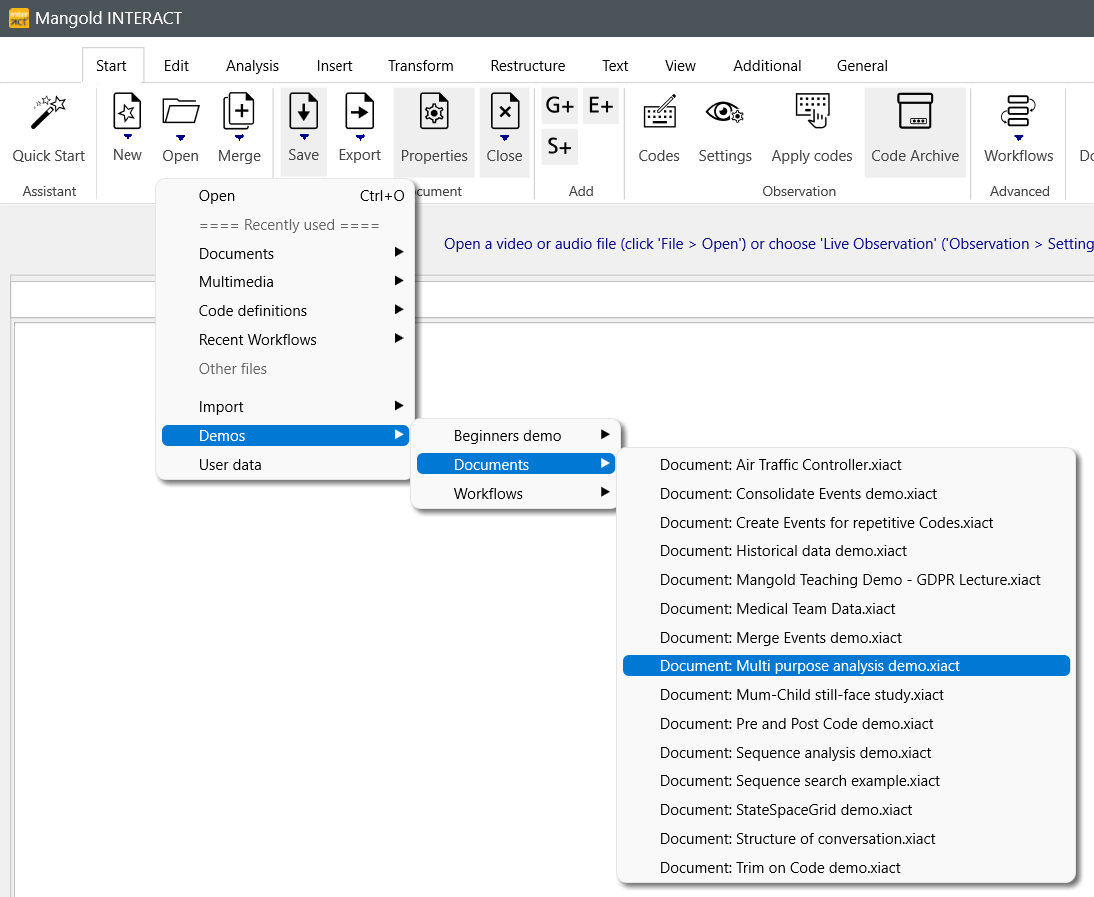Select the Start ribbon tab

pos(112,66)
